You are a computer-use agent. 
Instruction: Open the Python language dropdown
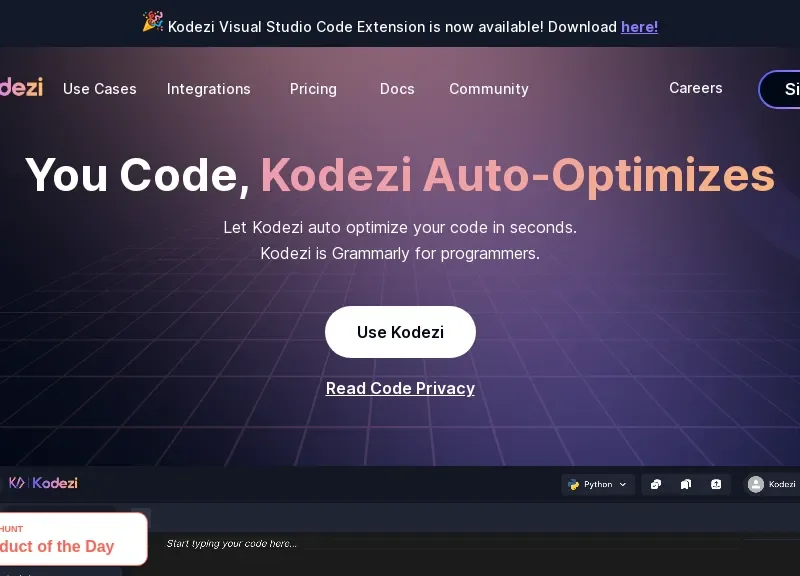(x=597, y=484)
